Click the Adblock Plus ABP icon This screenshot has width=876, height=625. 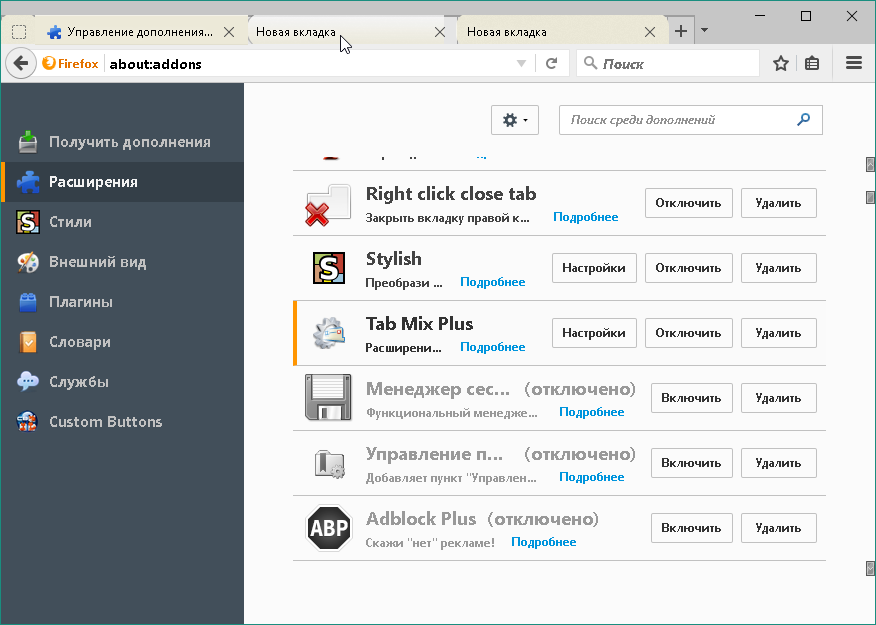pyautogui.click(x=328, y=528)
